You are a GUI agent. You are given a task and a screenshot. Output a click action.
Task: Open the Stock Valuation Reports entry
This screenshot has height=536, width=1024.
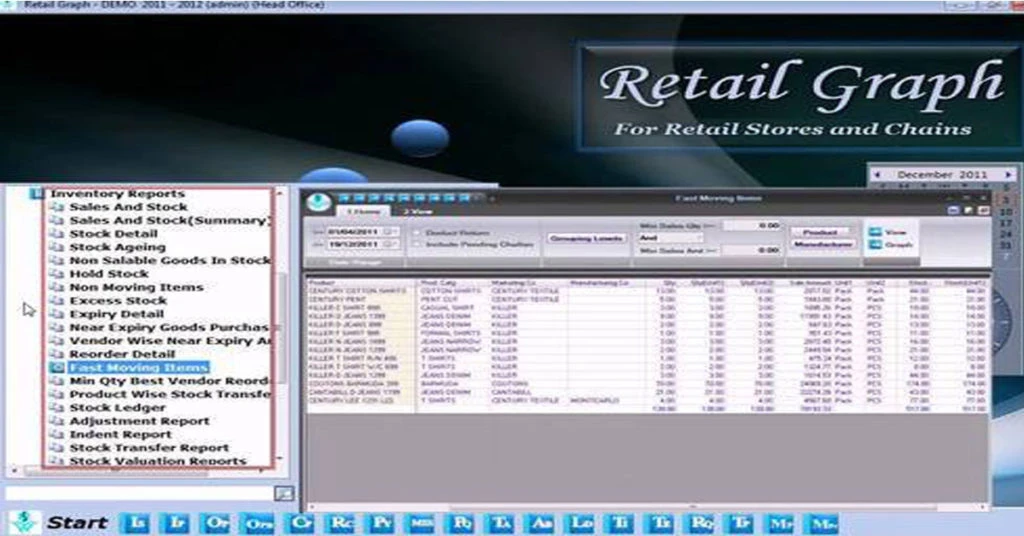[158, 461]
